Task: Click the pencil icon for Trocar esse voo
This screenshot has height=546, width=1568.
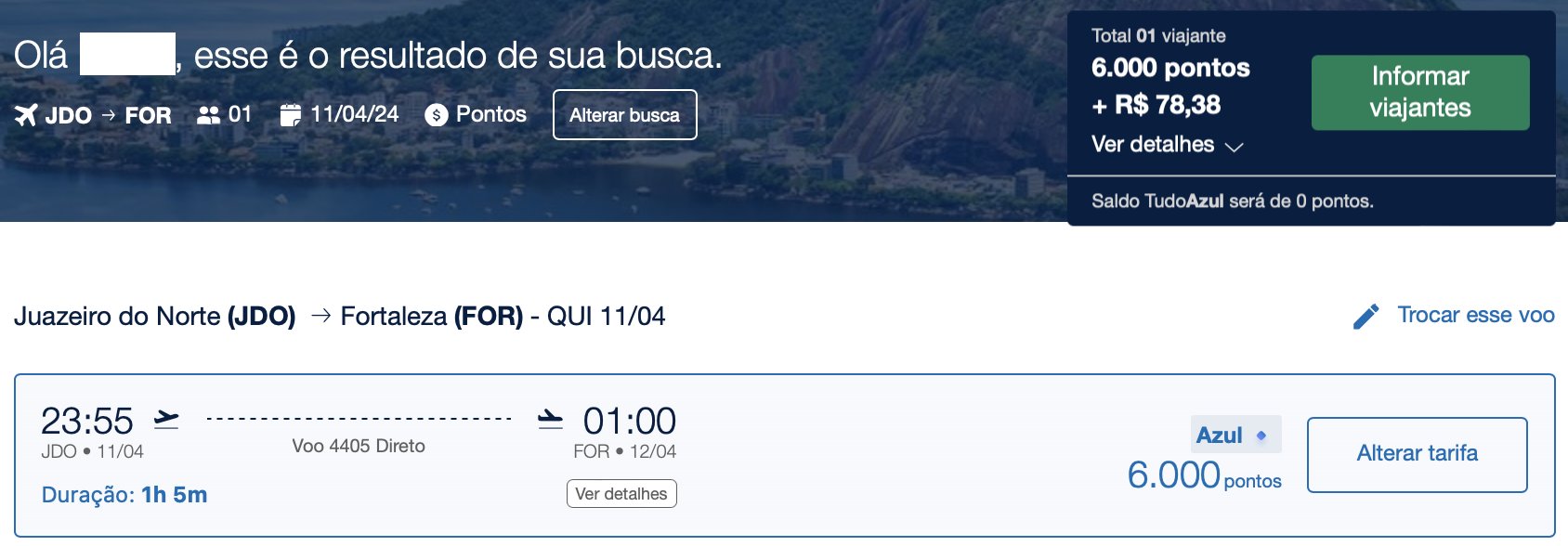Action: [1365, 317]
